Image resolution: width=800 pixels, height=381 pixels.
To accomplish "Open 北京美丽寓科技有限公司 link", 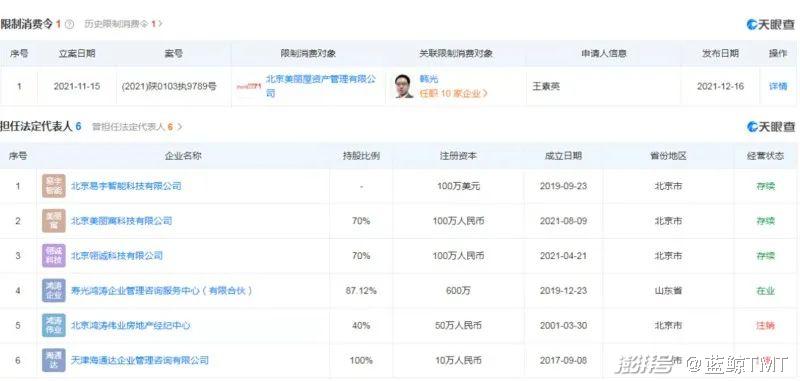I will click(x=121, y=221).
